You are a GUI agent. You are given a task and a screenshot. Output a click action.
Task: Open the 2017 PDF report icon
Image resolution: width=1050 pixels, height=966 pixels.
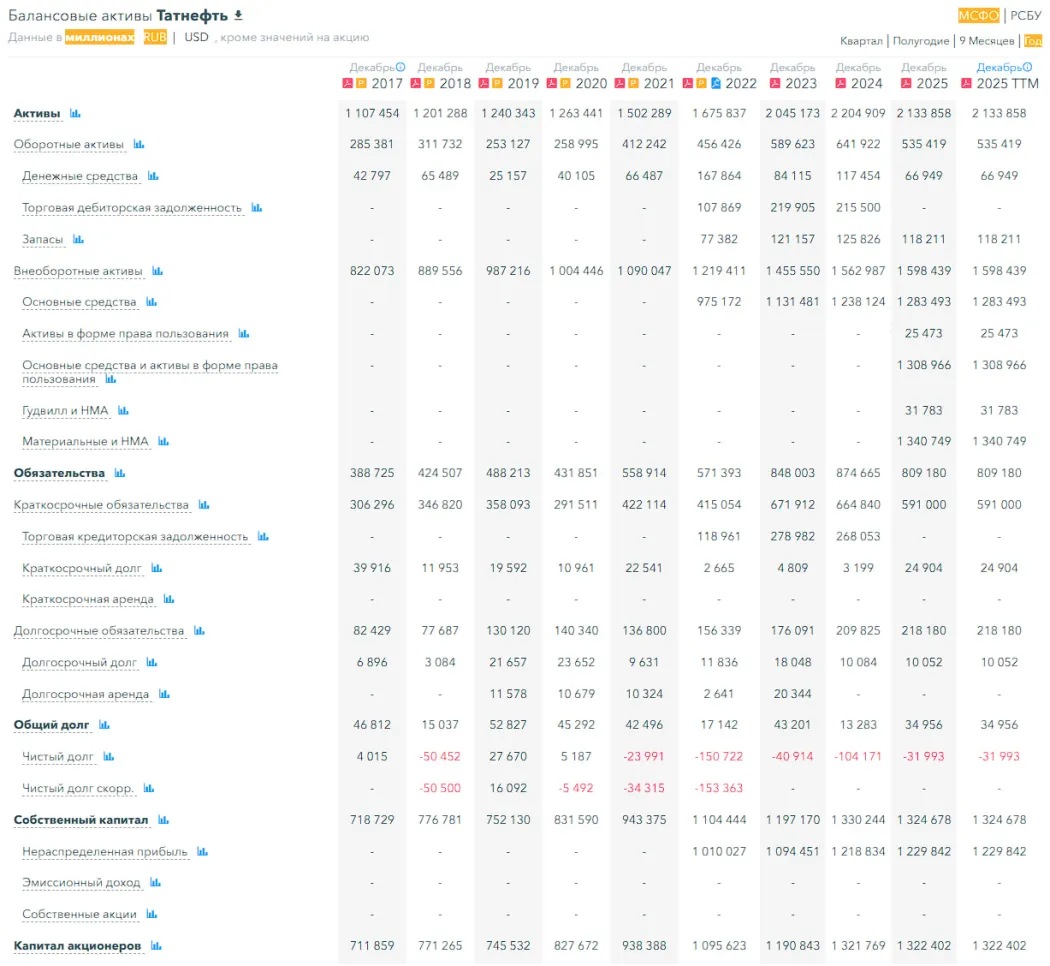tap(348, 84)
